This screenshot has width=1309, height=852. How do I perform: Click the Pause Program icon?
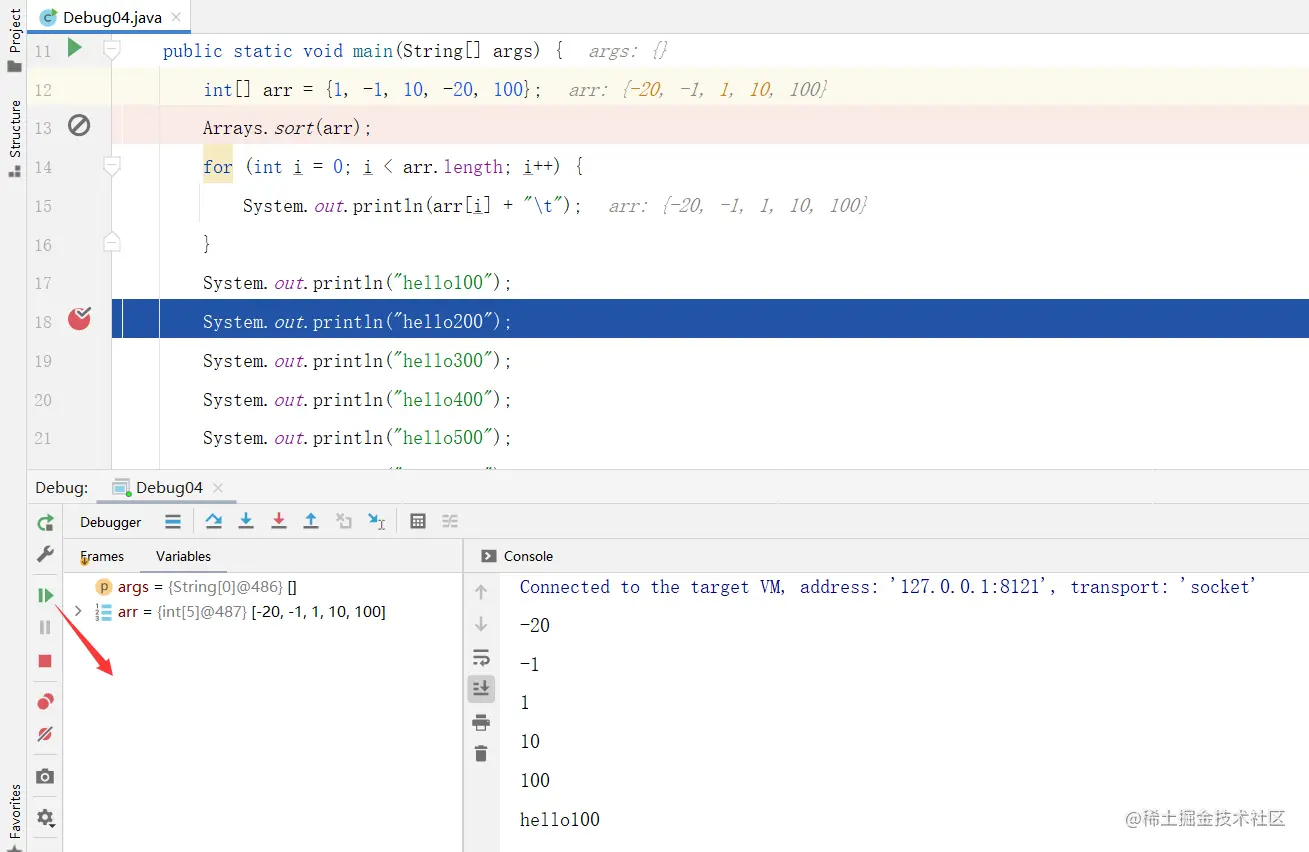tap(45, 627)
